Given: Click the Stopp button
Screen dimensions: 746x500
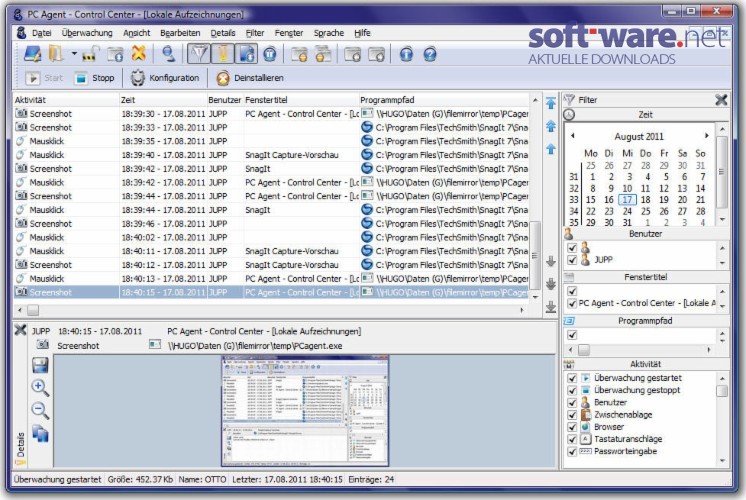Looking at the screenshot, I should pyautogui.click(x=94, y=78).
